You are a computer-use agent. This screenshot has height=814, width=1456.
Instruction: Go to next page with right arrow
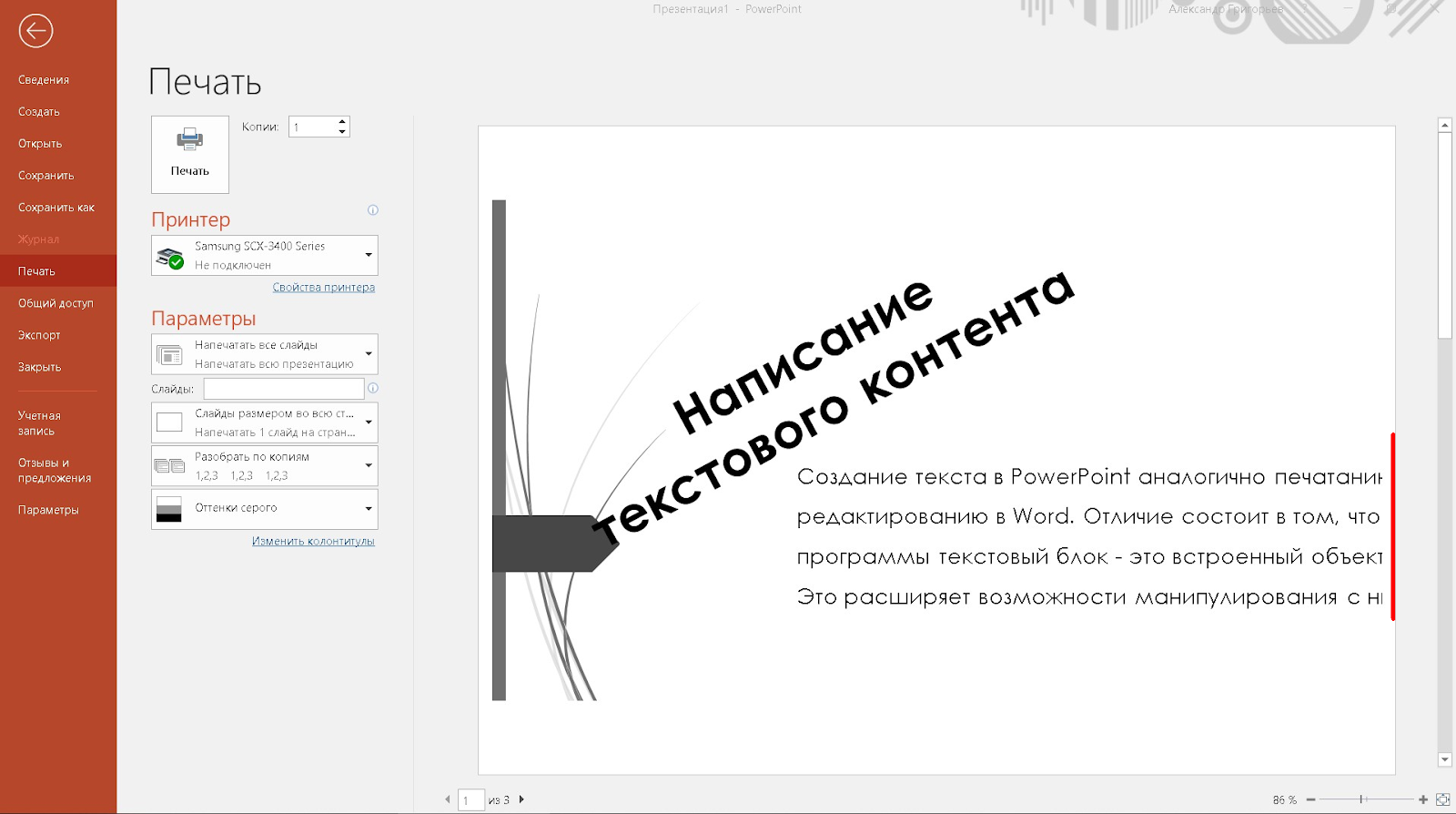521,799
